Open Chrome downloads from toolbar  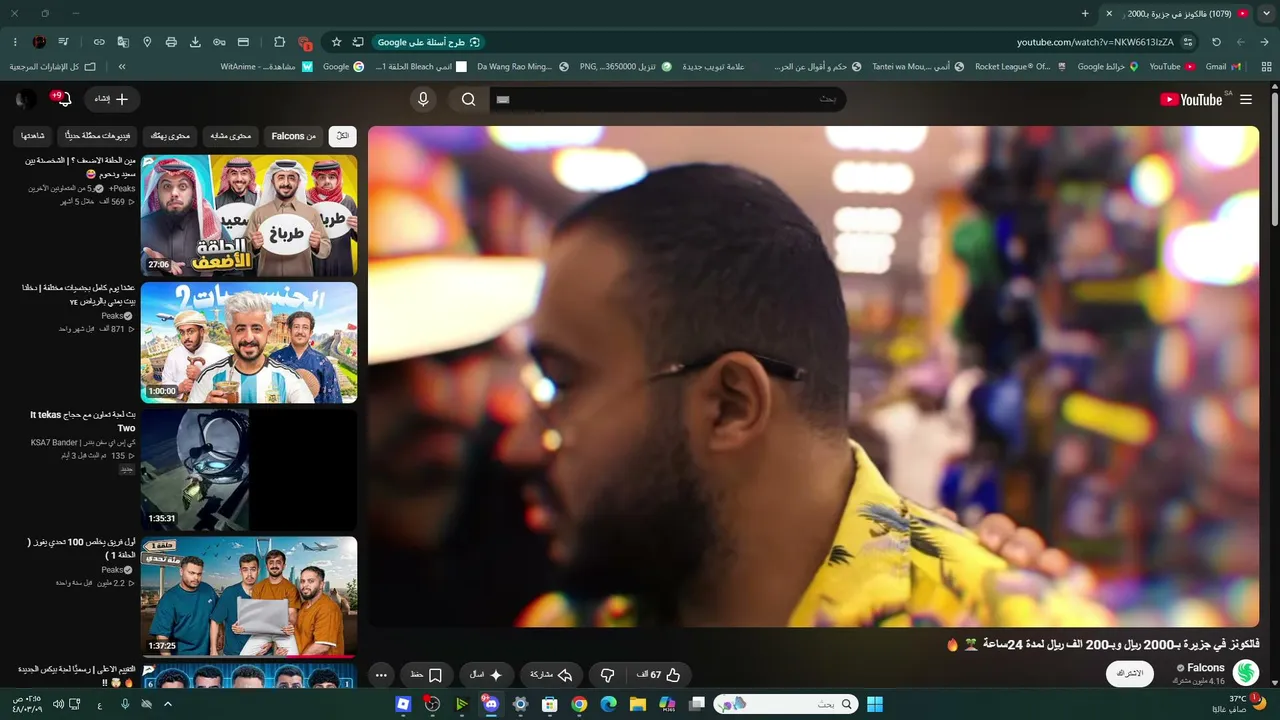point(195,42)
